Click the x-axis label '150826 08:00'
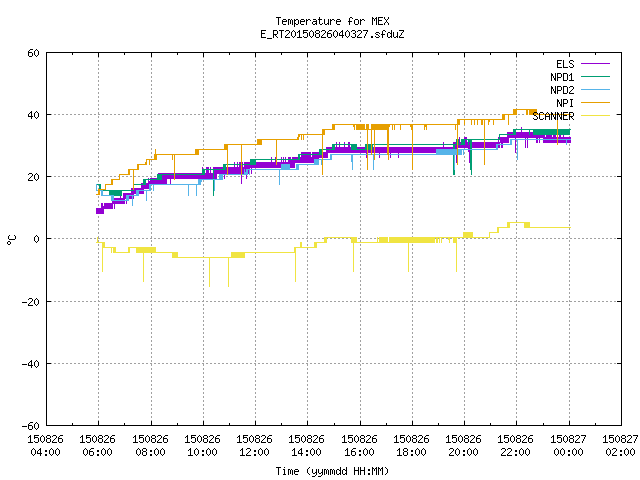Screen dimensions: 640x480 pyautogui.click(x=150, y=446)
